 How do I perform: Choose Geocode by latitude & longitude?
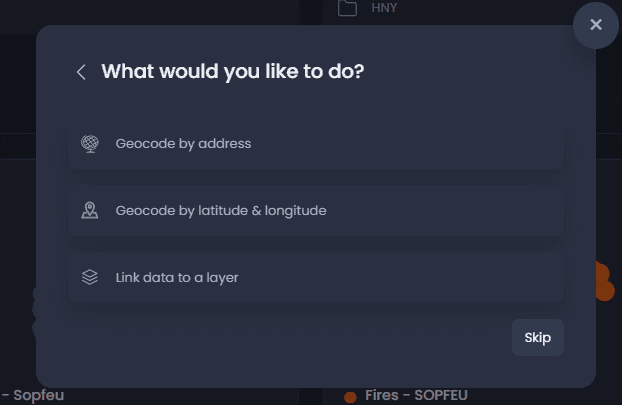(x=316, y=211)
